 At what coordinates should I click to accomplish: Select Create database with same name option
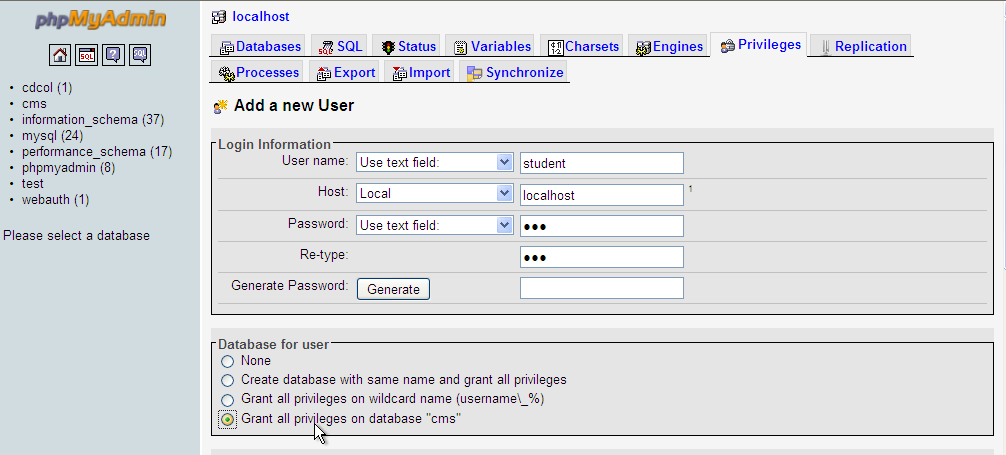click(227, 380)
